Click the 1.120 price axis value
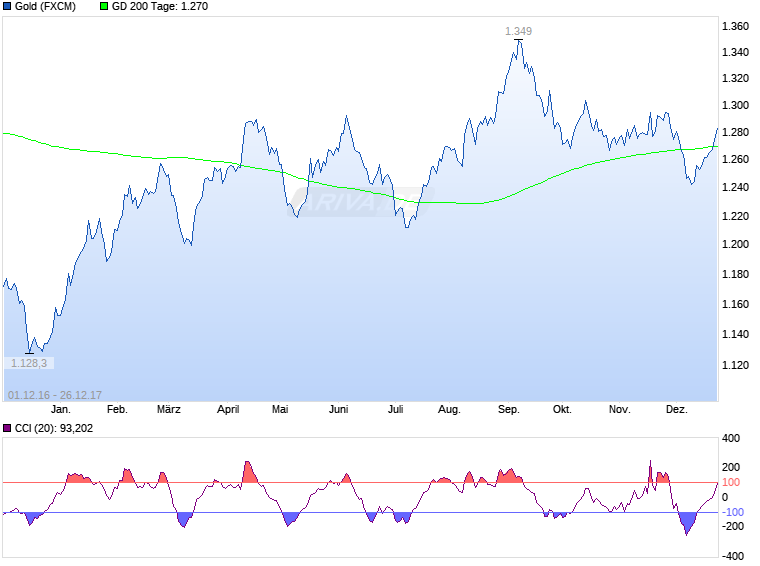This screenshot has height=566, width=760. tap(735, 365)
